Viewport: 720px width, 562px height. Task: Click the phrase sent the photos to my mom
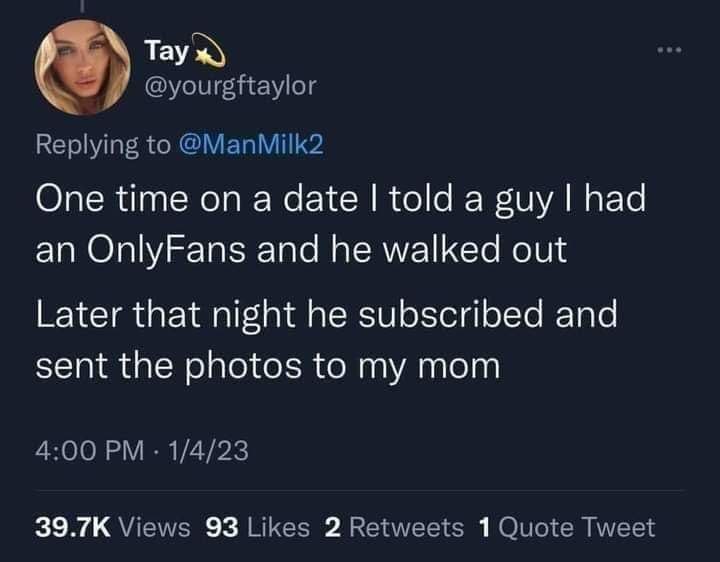click(267, 366)
